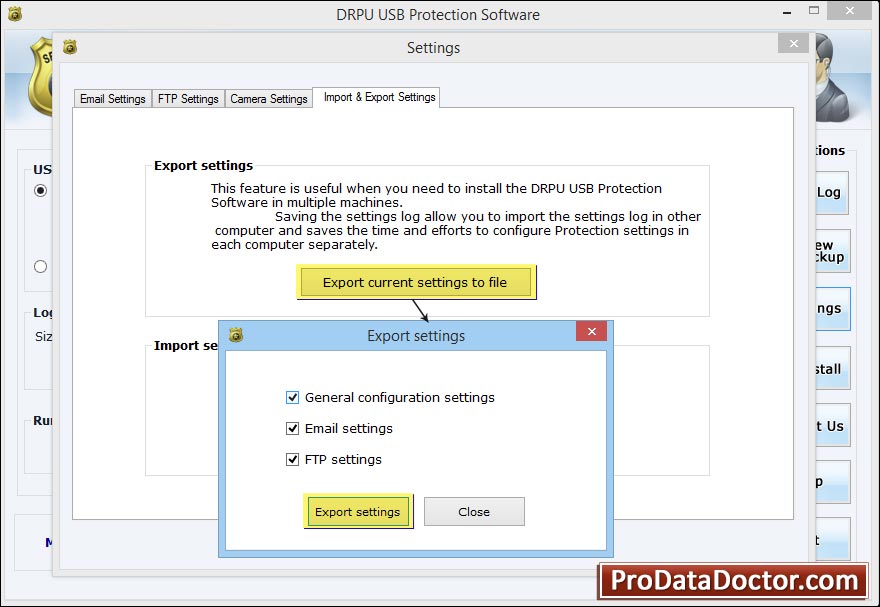Click the Export settings button

tap(358, 511)
